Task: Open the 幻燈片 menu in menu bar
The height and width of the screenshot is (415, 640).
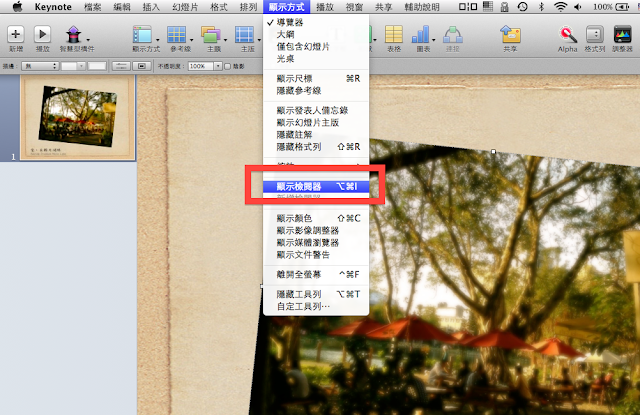Action: [185, 7]
